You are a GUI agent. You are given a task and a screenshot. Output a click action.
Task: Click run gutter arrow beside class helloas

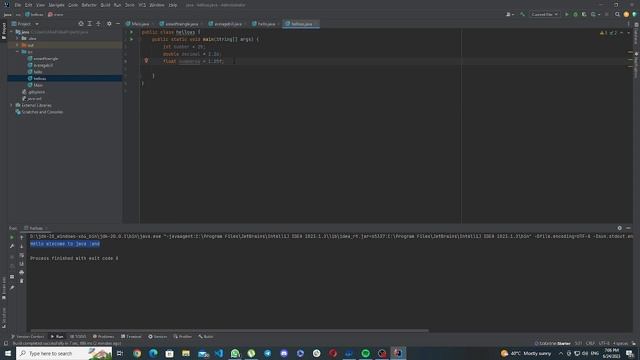[x=131, y=32]
